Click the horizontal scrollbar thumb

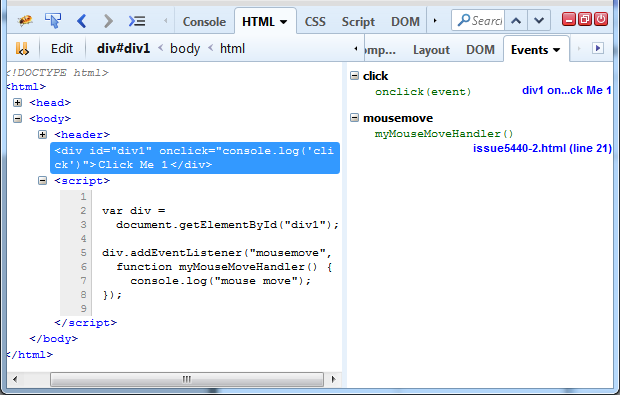tap(187, 380)
